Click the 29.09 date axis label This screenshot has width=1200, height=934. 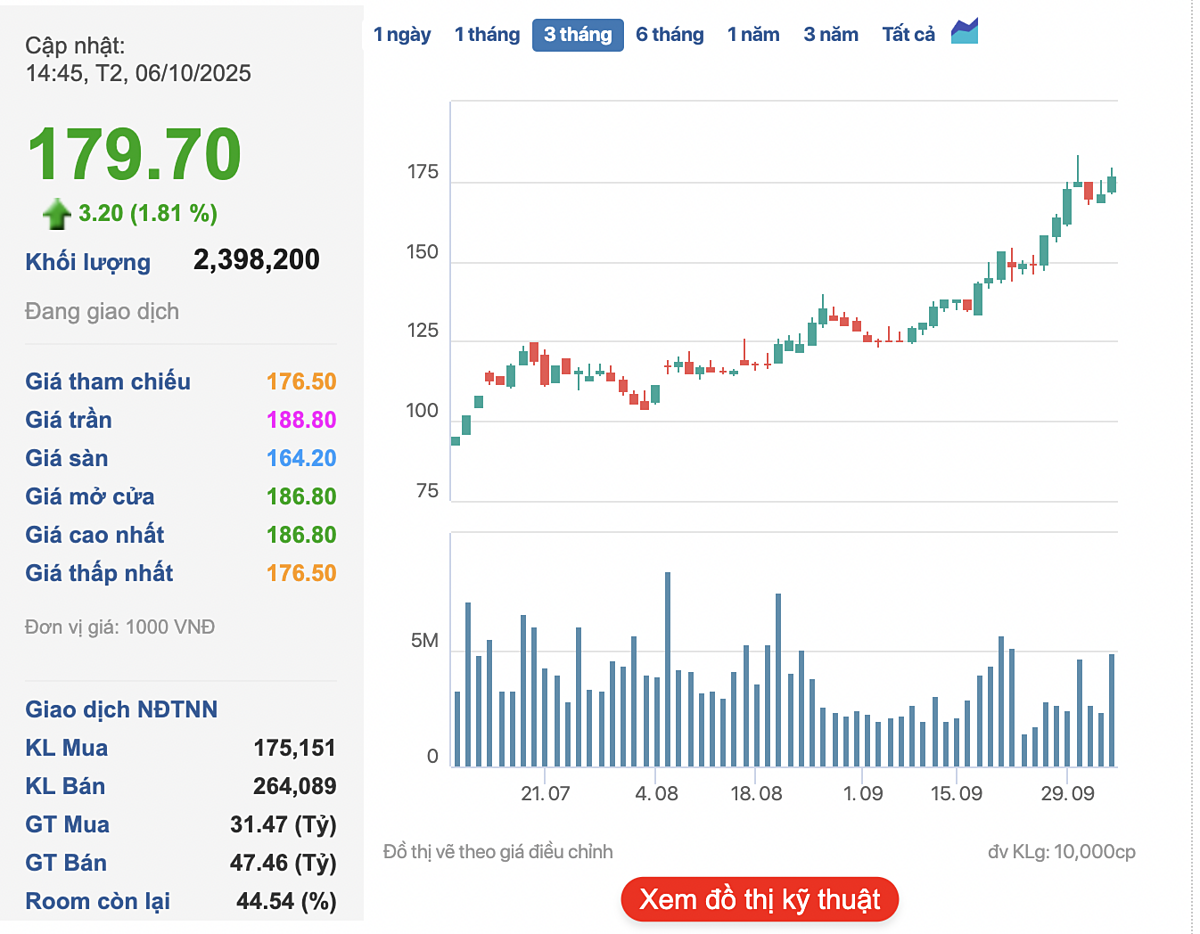[x=1066, y=794]
